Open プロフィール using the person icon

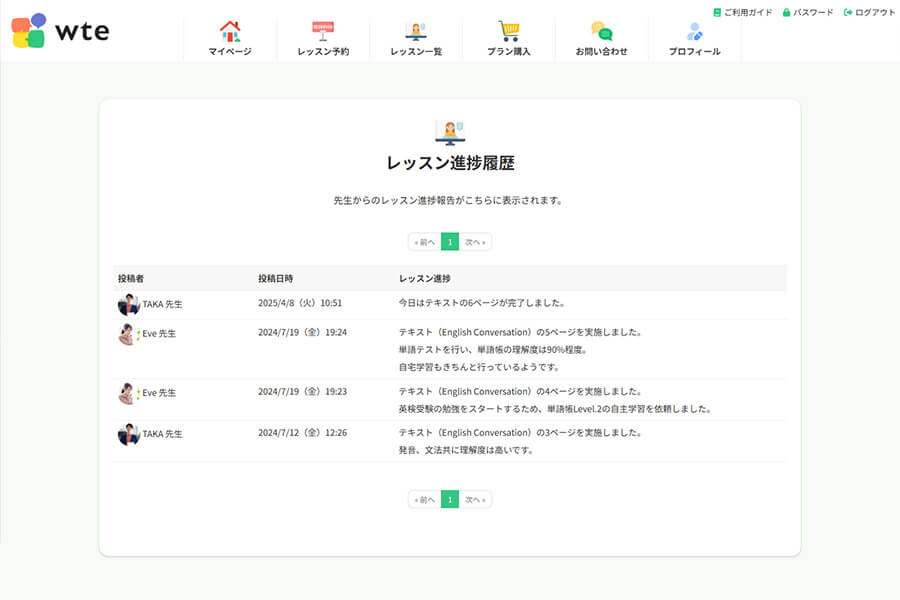(x=693, y=28)
